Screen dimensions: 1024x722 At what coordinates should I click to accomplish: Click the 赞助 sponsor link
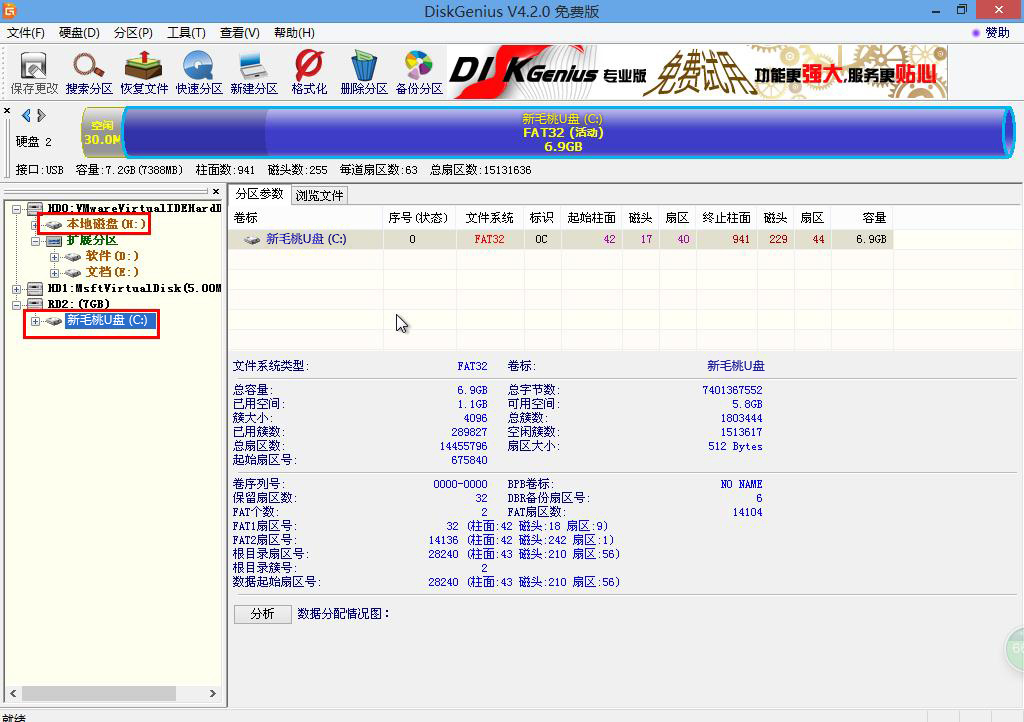[x=991, y=33]
